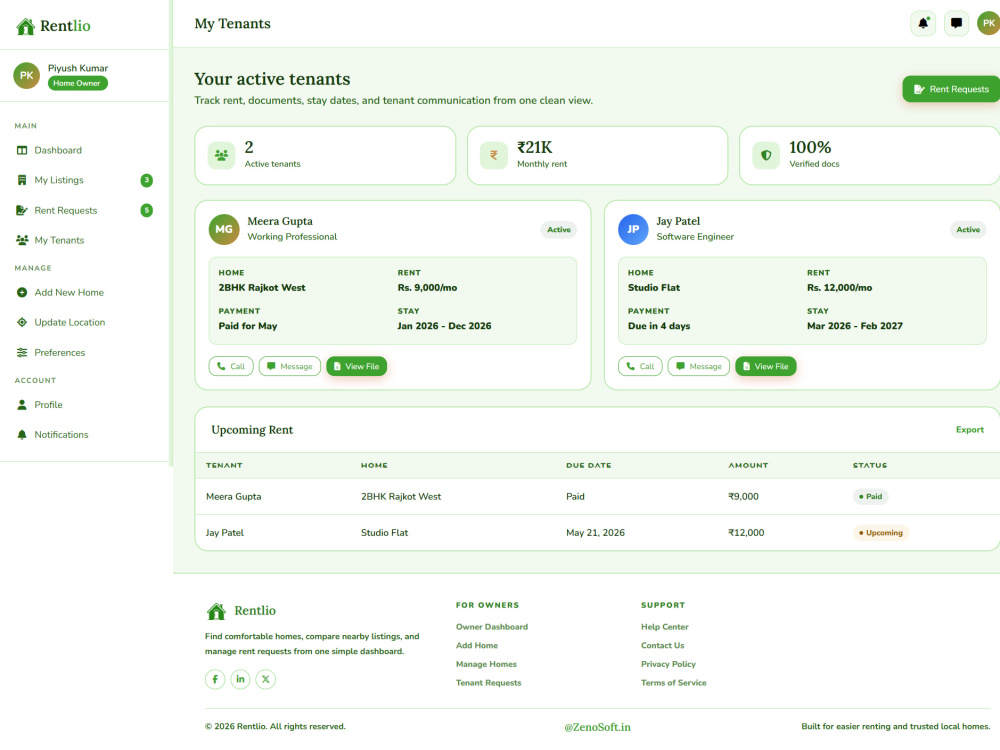The height and width of the screenshot is (750, 1000).
Task: Call Jay Patel
Action: pos(640,367)
